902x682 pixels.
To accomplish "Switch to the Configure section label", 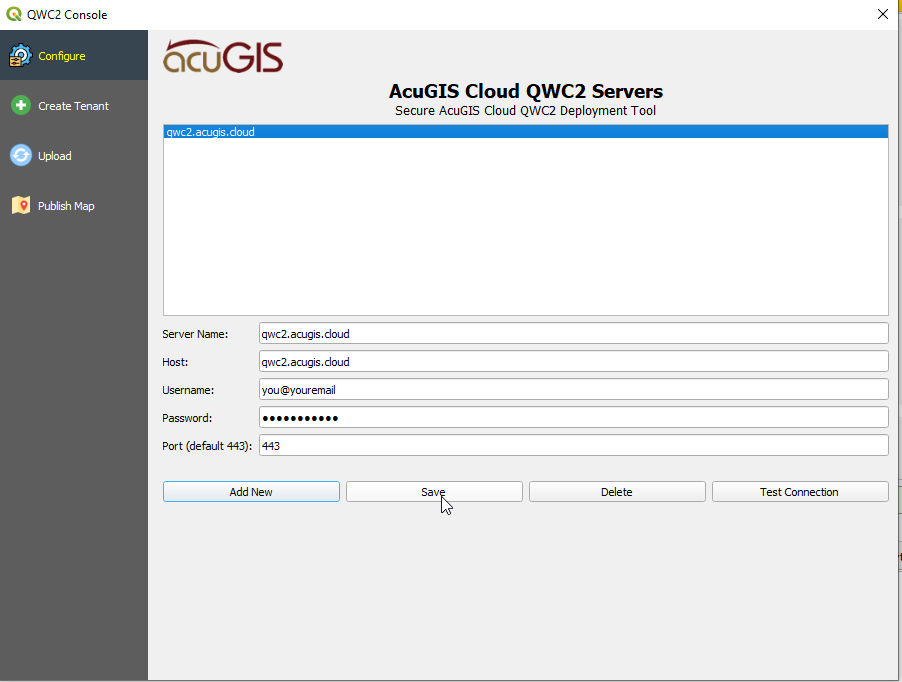I will coord(62,56).
